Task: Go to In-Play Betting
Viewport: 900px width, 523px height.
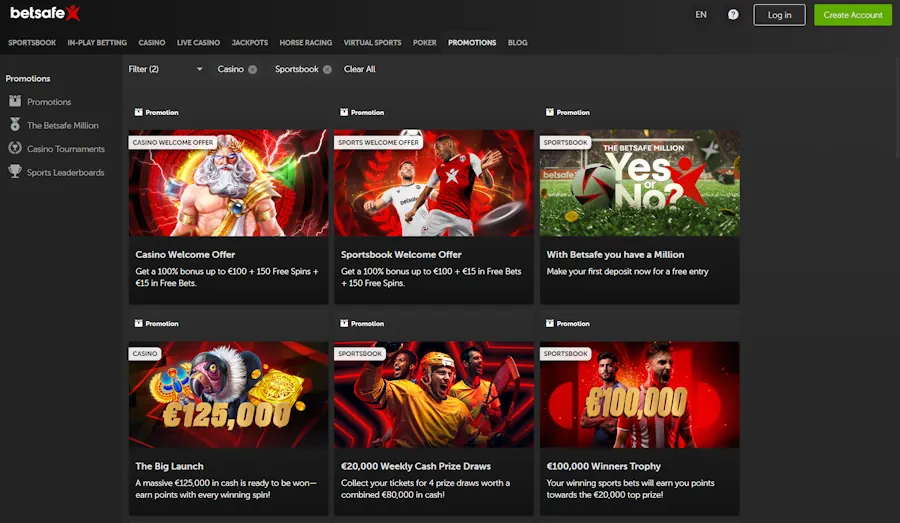Action: click(97, 42)
